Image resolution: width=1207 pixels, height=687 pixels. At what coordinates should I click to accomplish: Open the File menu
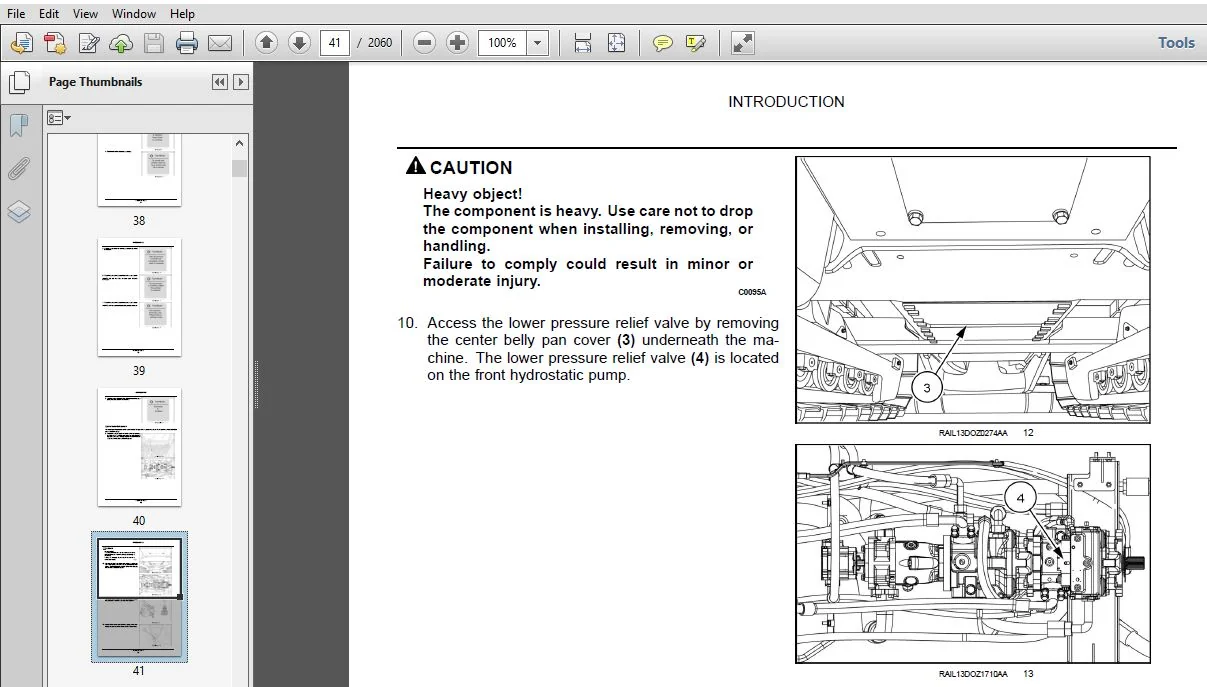(16, 14)
